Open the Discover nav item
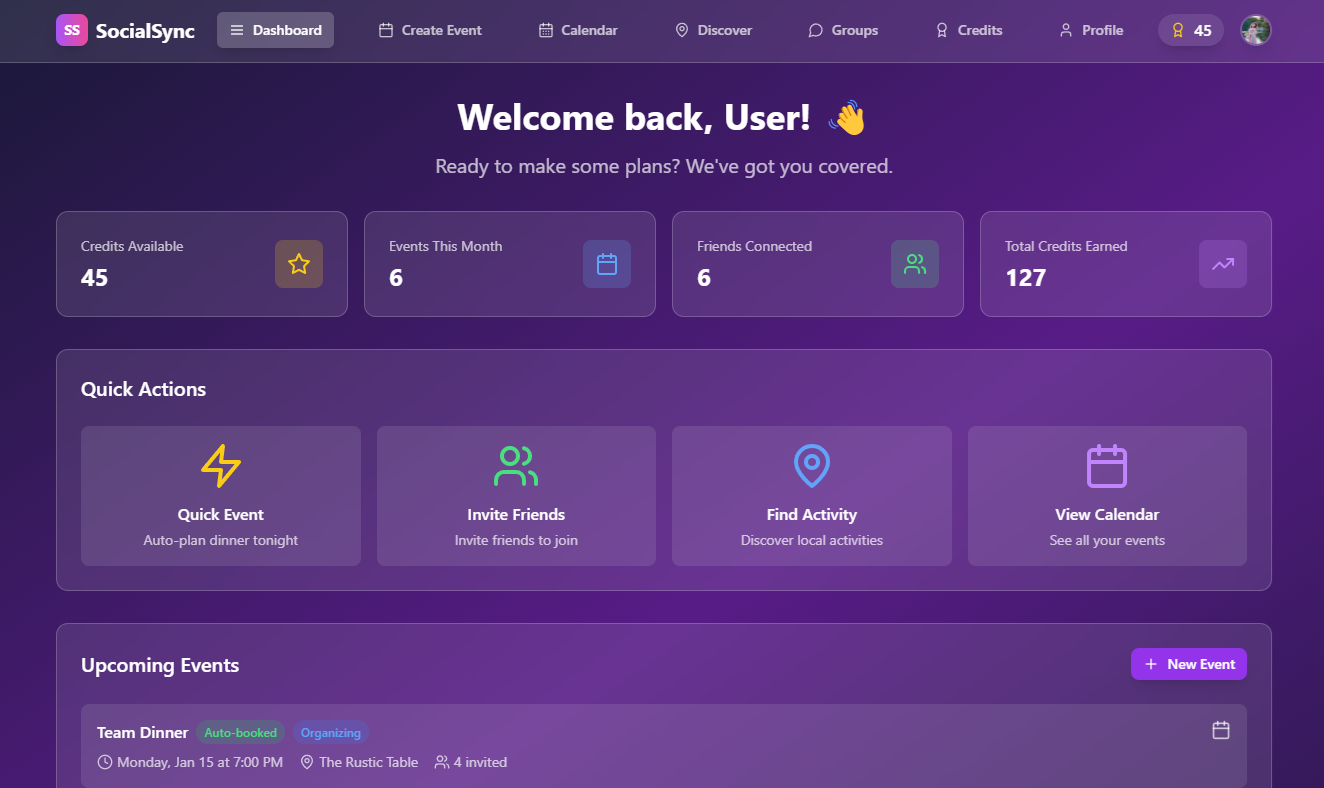1324x788 pixels. pyautogui.click(x=713, y=30)
